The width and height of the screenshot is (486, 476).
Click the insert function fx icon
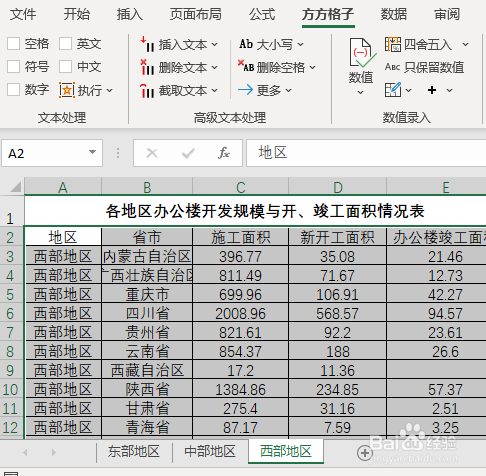224,153
